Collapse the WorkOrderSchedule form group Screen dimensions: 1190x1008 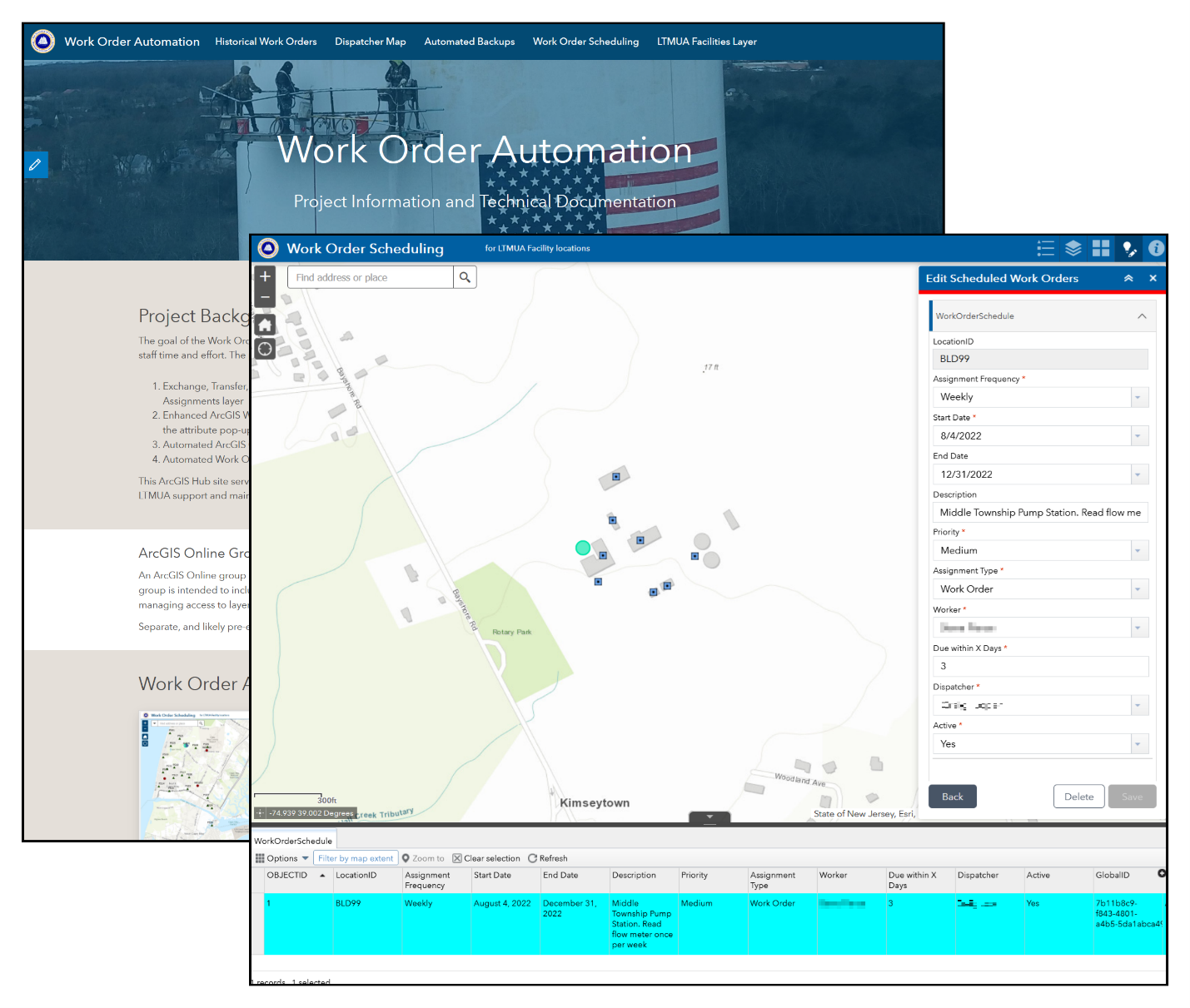[x=1141, y=316]
